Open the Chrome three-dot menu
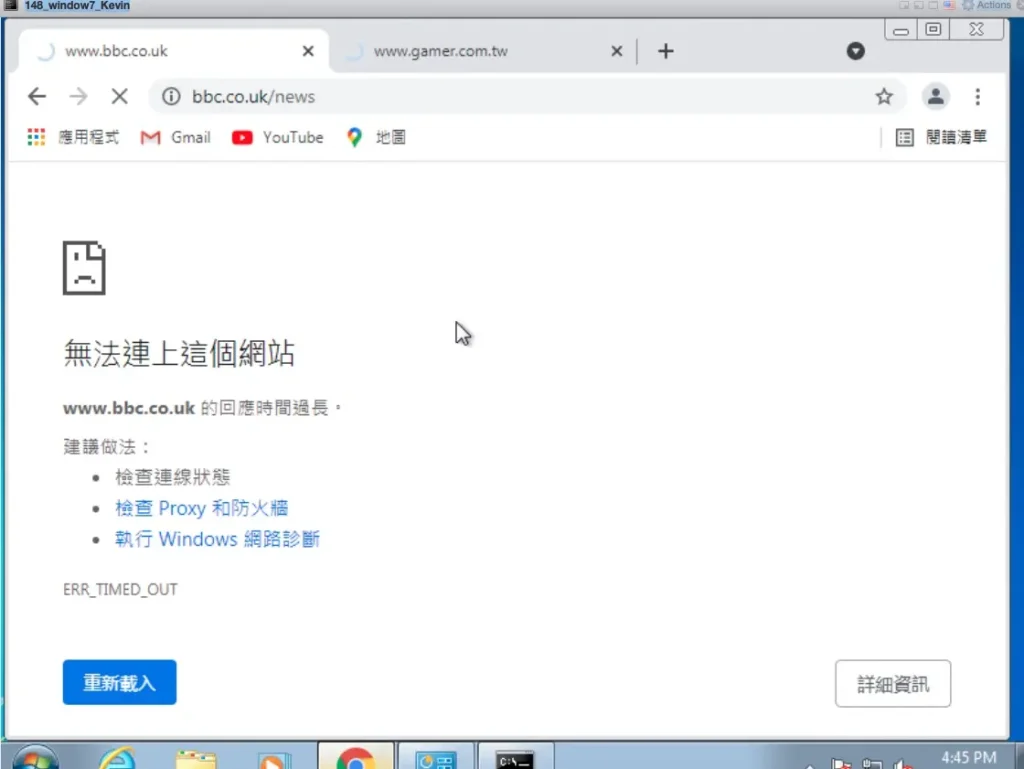1024x769 pixels. tap(978, 97)
